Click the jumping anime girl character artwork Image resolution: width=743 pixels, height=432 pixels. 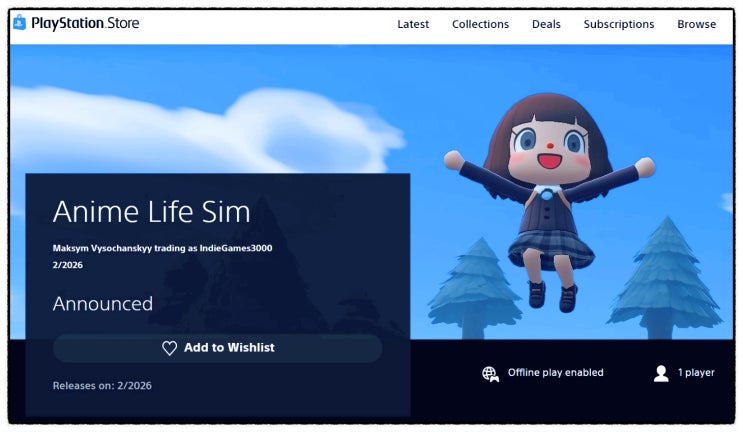[550, 201]
